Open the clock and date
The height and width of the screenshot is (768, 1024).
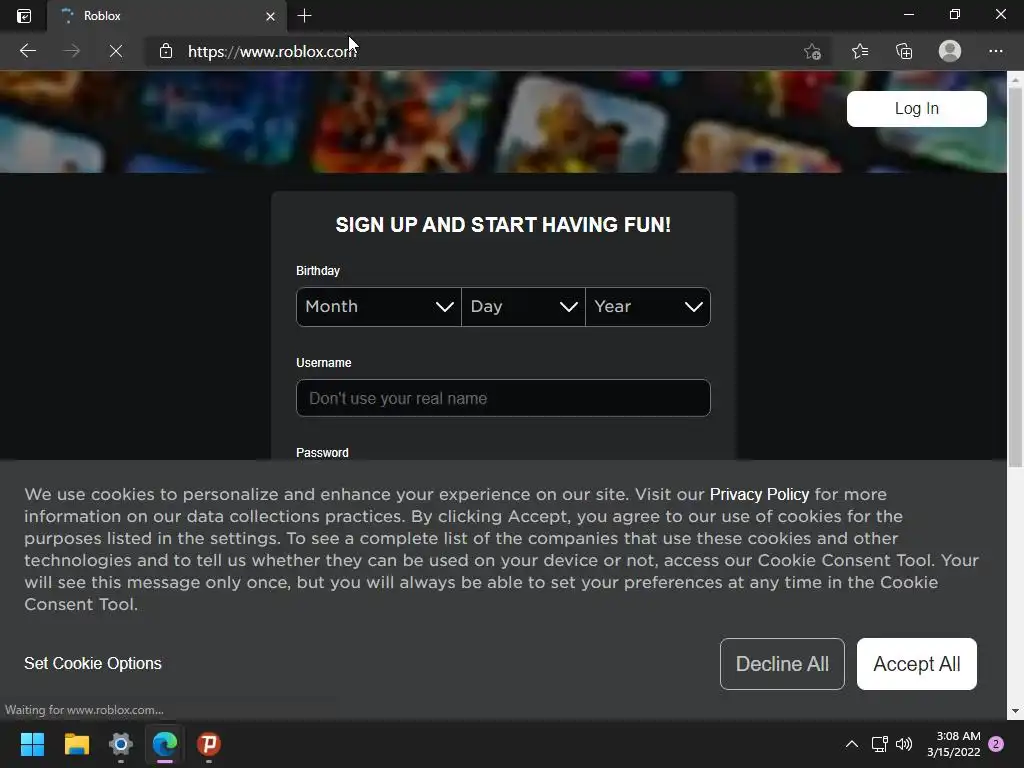[x=953, y=744]
